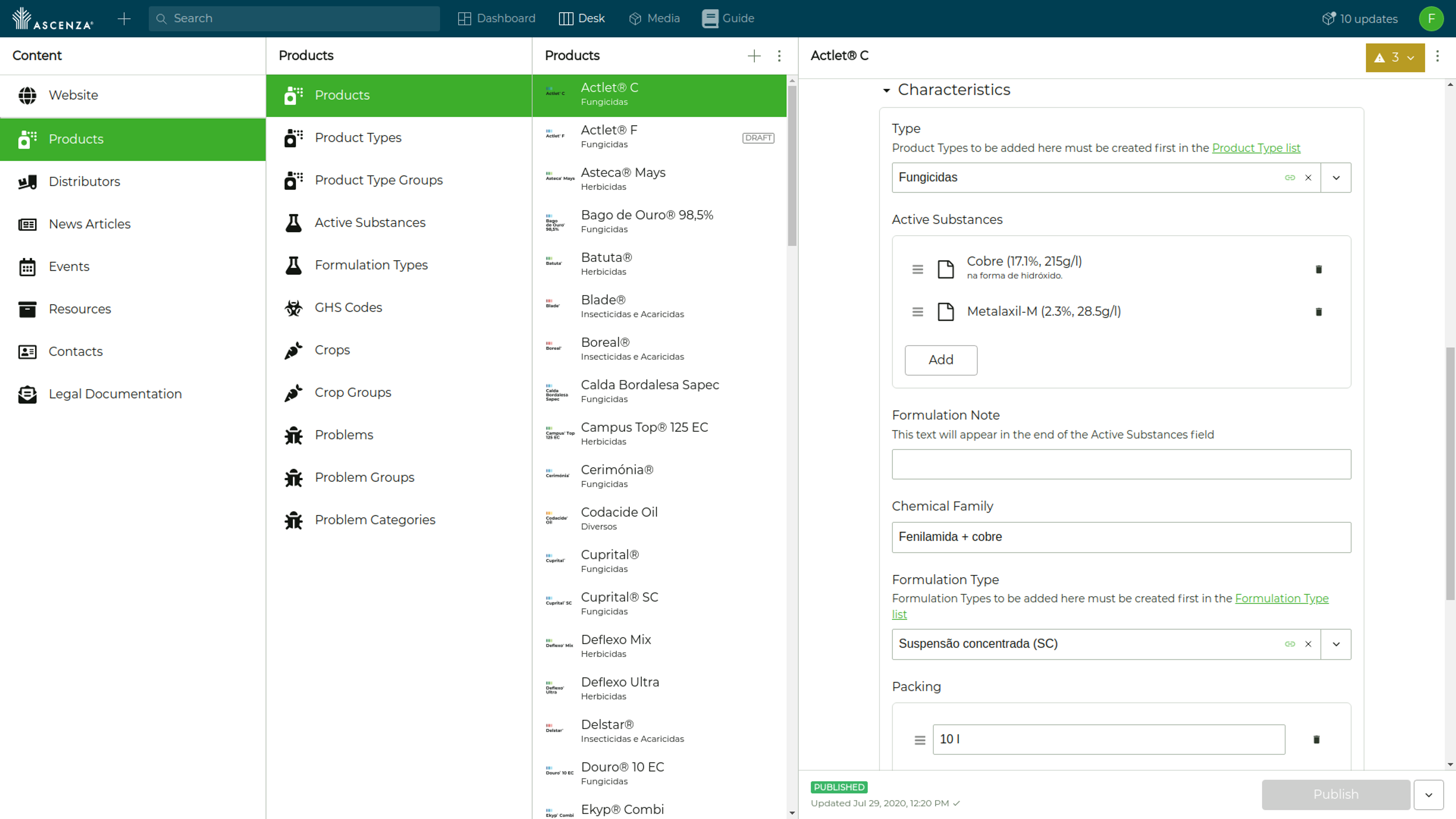The width and height of the screenshot is (1456, 819).
Task: Click the Add active substance button
Action: 940,360
